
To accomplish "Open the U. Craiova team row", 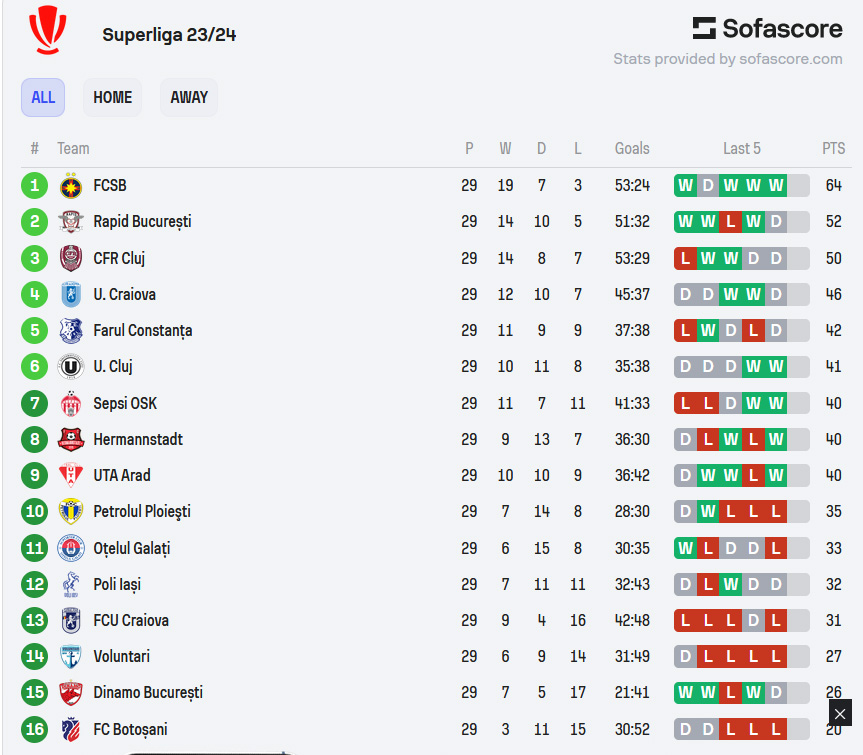I will [436, 294].
